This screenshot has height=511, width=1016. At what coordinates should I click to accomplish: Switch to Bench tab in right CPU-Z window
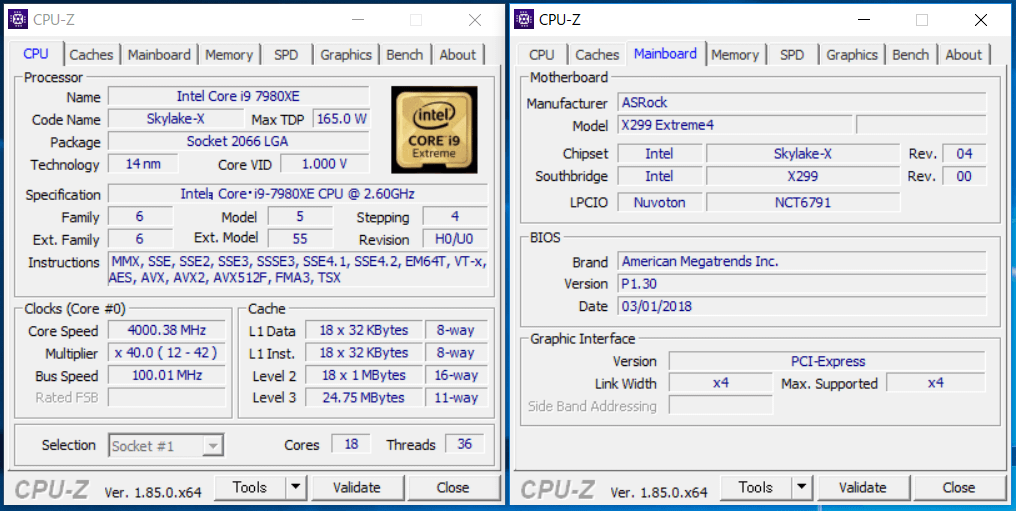coord(911,55)
